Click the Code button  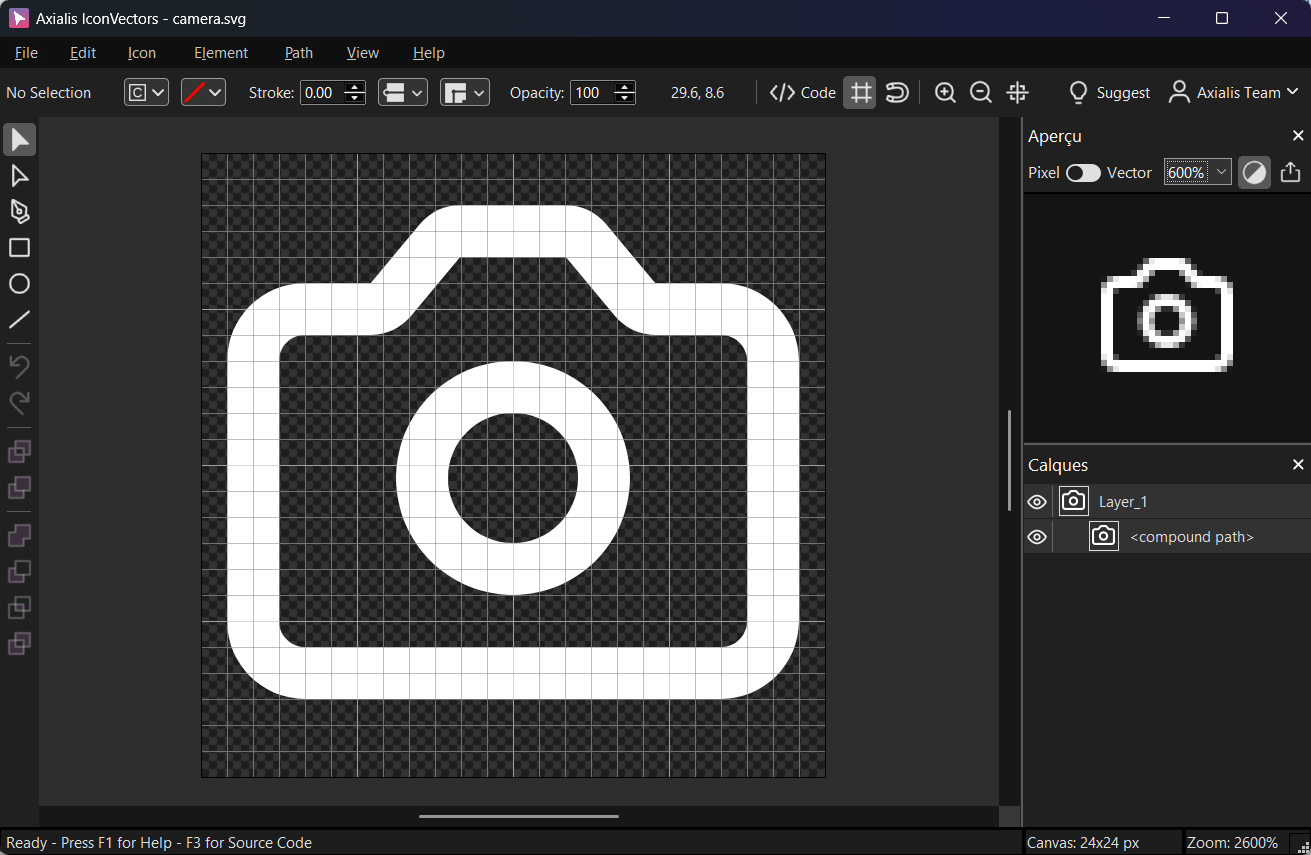[x=803, y=93]
